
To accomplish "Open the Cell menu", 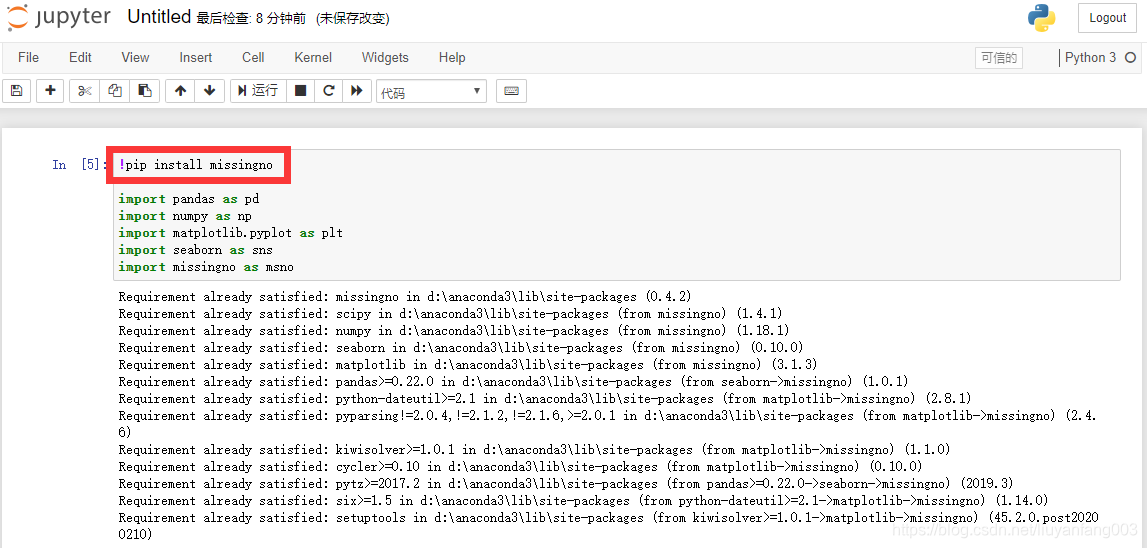I will (253, 57).
